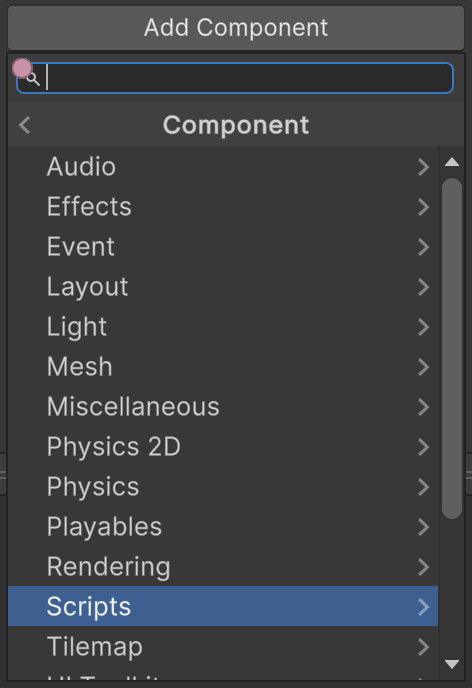Go back using the left chevron
This screenshot has height=688, width=472.
pyautogui.click(x=25, y=125)
